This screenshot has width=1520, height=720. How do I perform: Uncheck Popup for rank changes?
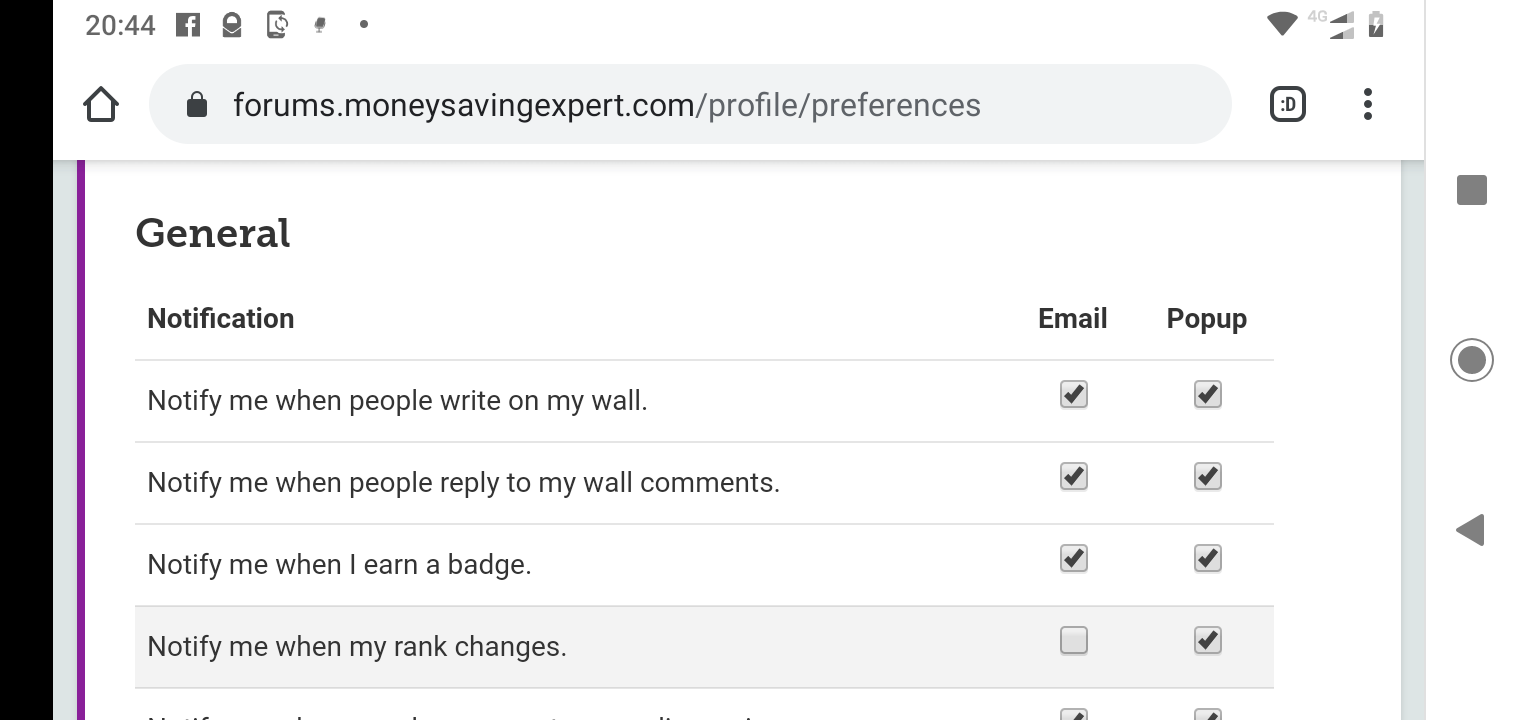coord(1208,640)
